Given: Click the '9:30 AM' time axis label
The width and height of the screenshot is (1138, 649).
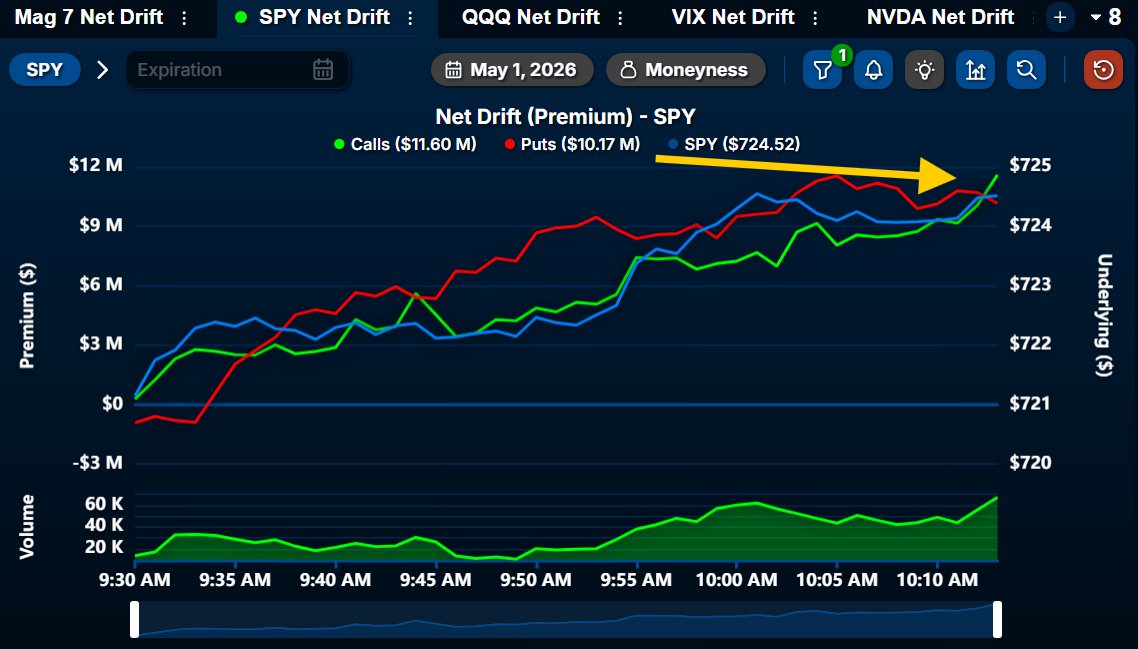Looking at the screenshot, I should point(135,580).
